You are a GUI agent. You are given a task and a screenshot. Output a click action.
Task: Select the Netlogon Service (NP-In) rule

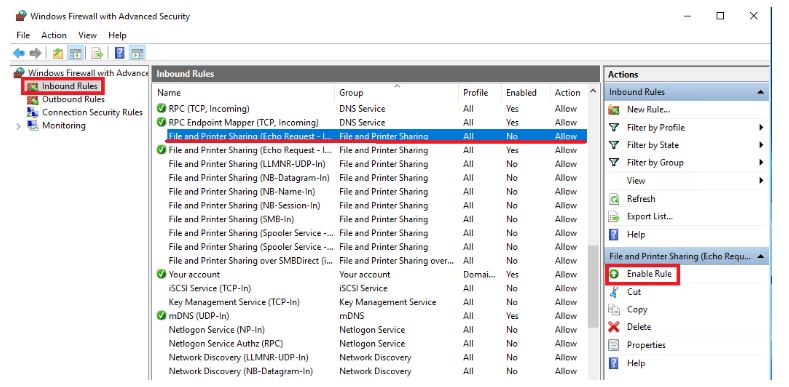370,330
